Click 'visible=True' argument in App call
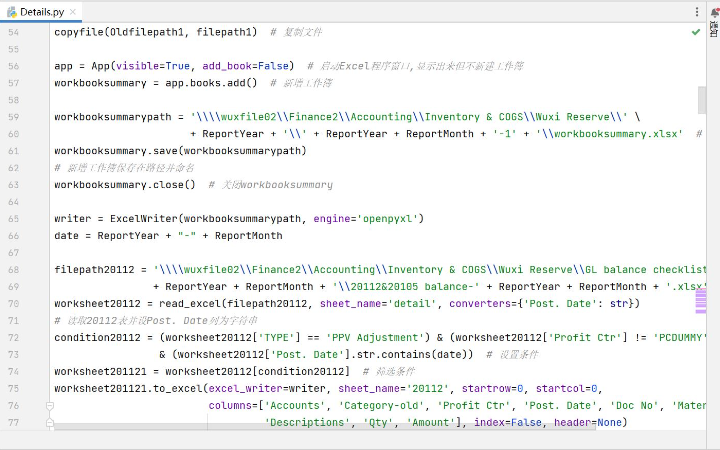This screenshot has width=720, height=450. 153,66
